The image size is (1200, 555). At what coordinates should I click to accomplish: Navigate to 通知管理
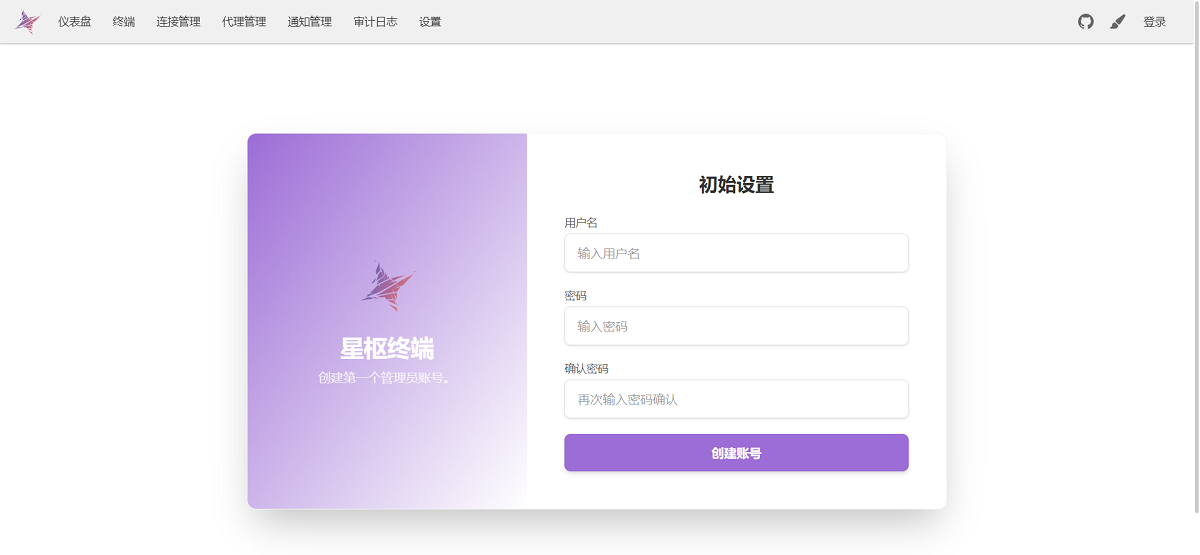[x=310, y=22]
